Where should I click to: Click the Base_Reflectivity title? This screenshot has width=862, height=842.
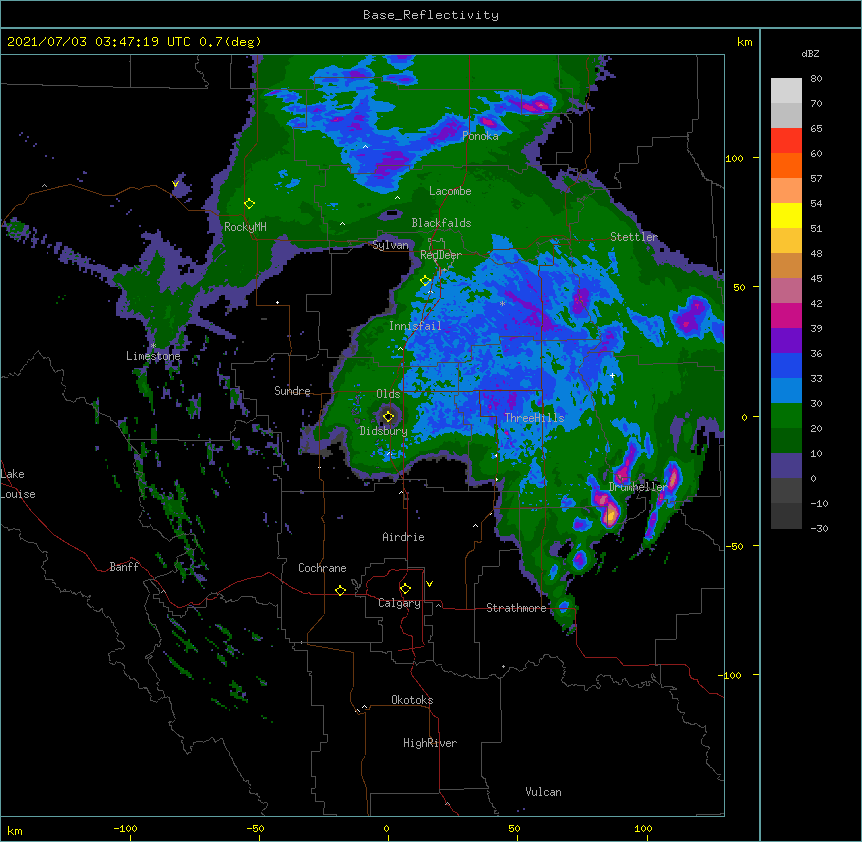click(x=431, y=15)
